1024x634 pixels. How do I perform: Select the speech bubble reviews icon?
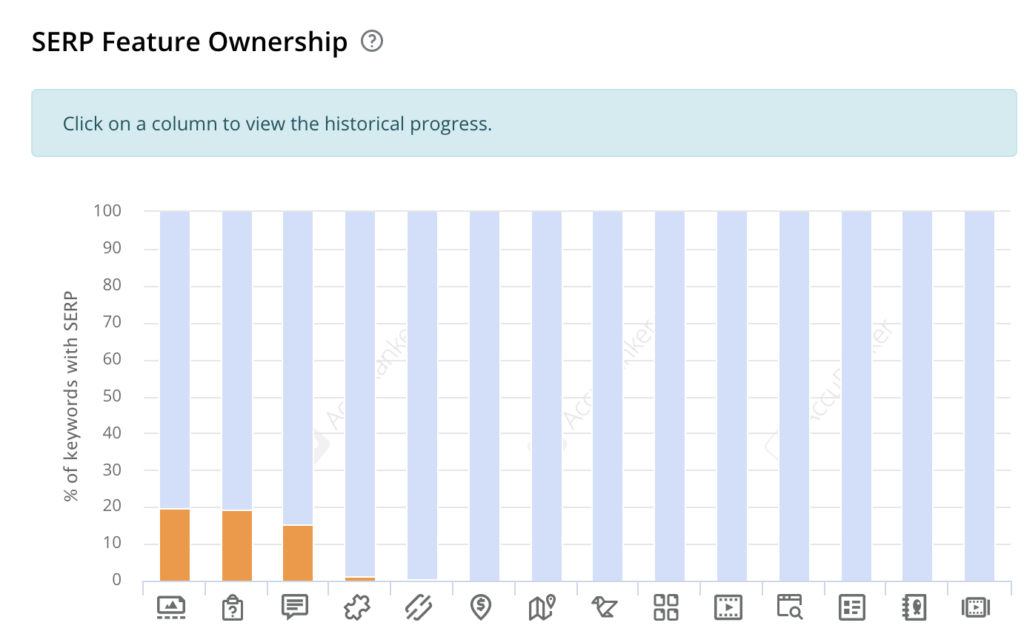[x=295, y=607]
